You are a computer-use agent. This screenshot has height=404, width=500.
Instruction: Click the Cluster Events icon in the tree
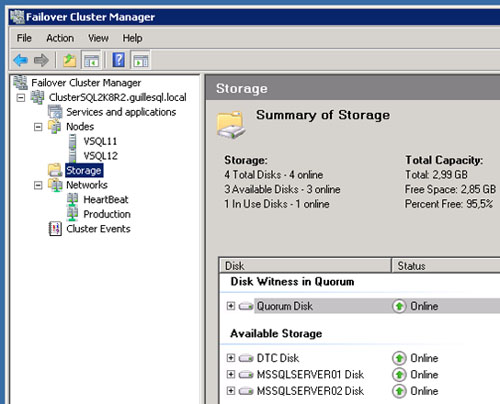point(55,229)
